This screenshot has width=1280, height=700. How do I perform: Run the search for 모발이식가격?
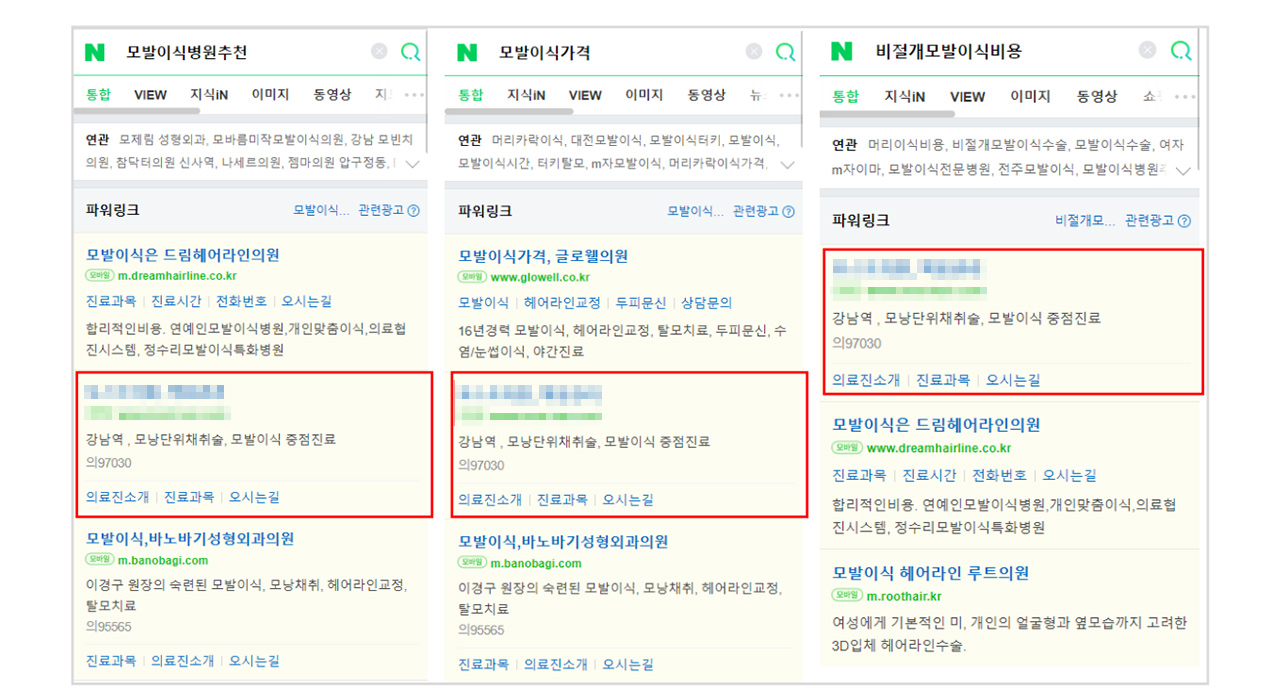[785, 53]
